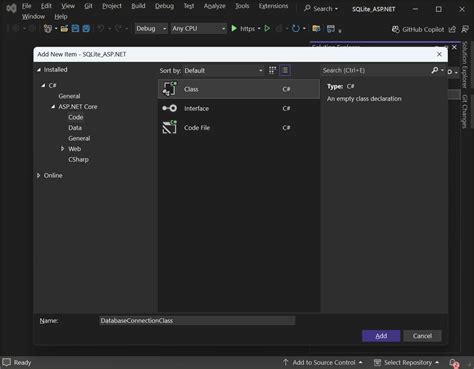Select the Code tree item
474x369 pixels.
click(76, 117)
